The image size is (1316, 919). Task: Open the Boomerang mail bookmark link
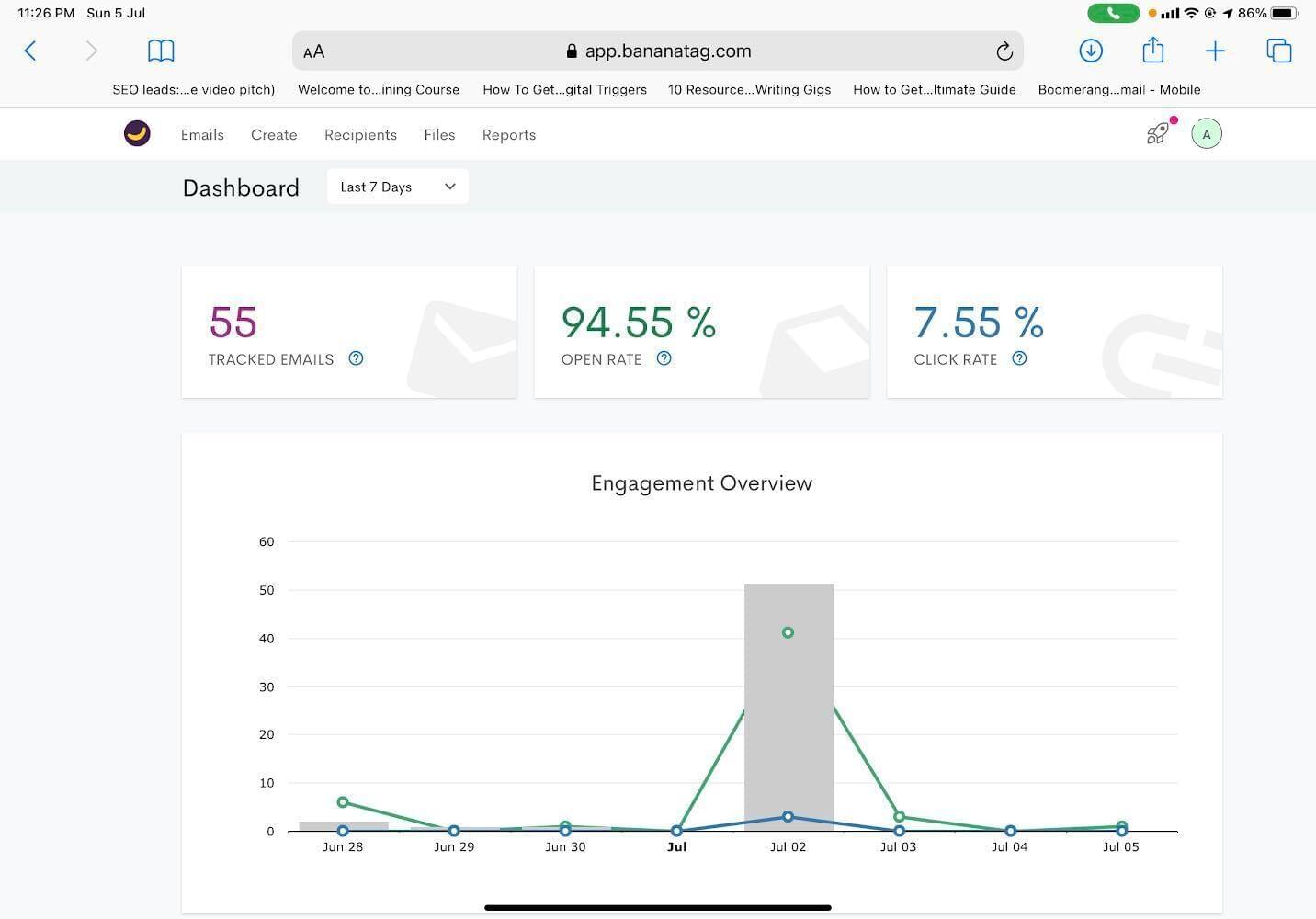[1118, 89]
